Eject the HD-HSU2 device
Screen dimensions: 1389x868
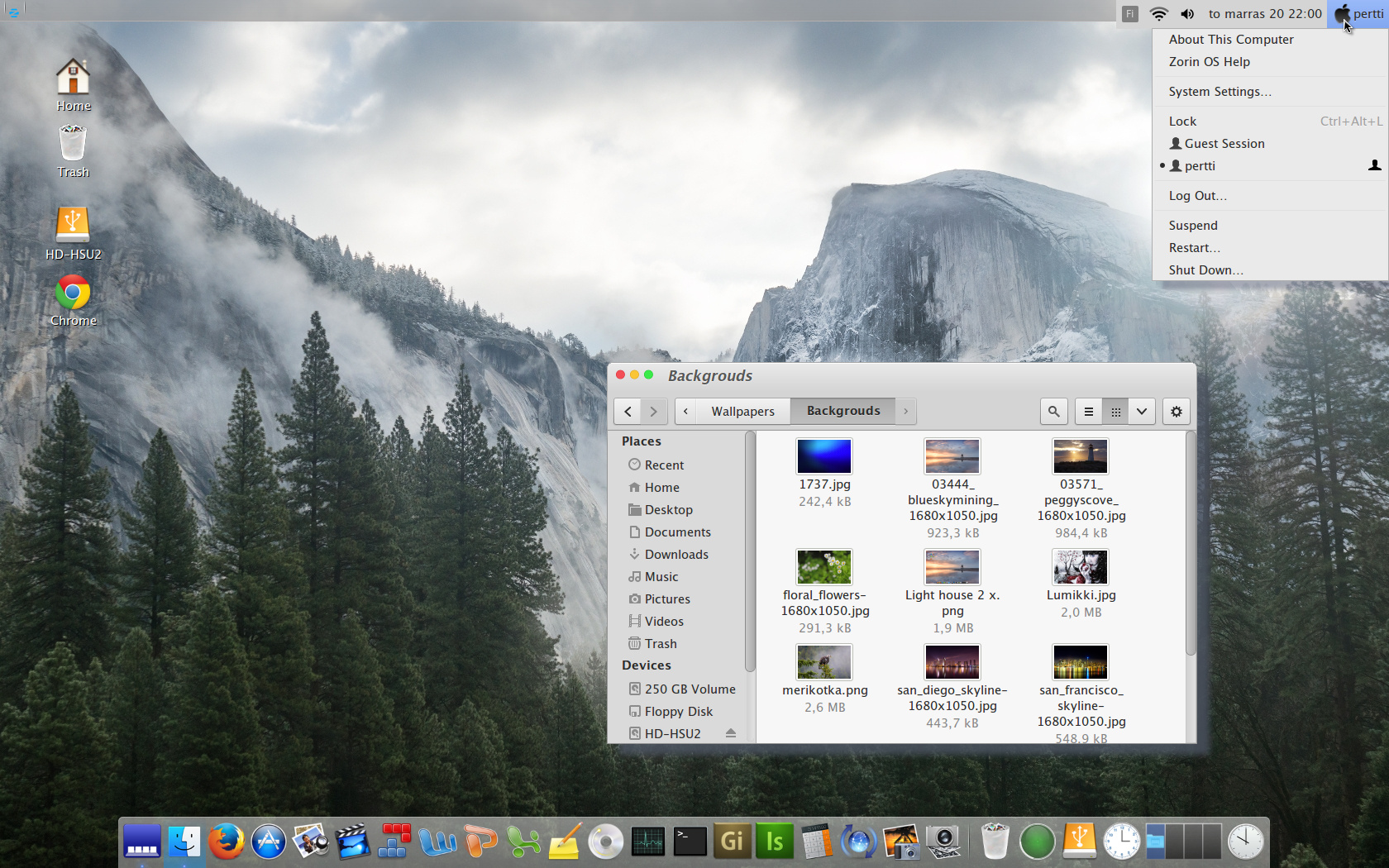pyautogui.click(x=731, y=733)
